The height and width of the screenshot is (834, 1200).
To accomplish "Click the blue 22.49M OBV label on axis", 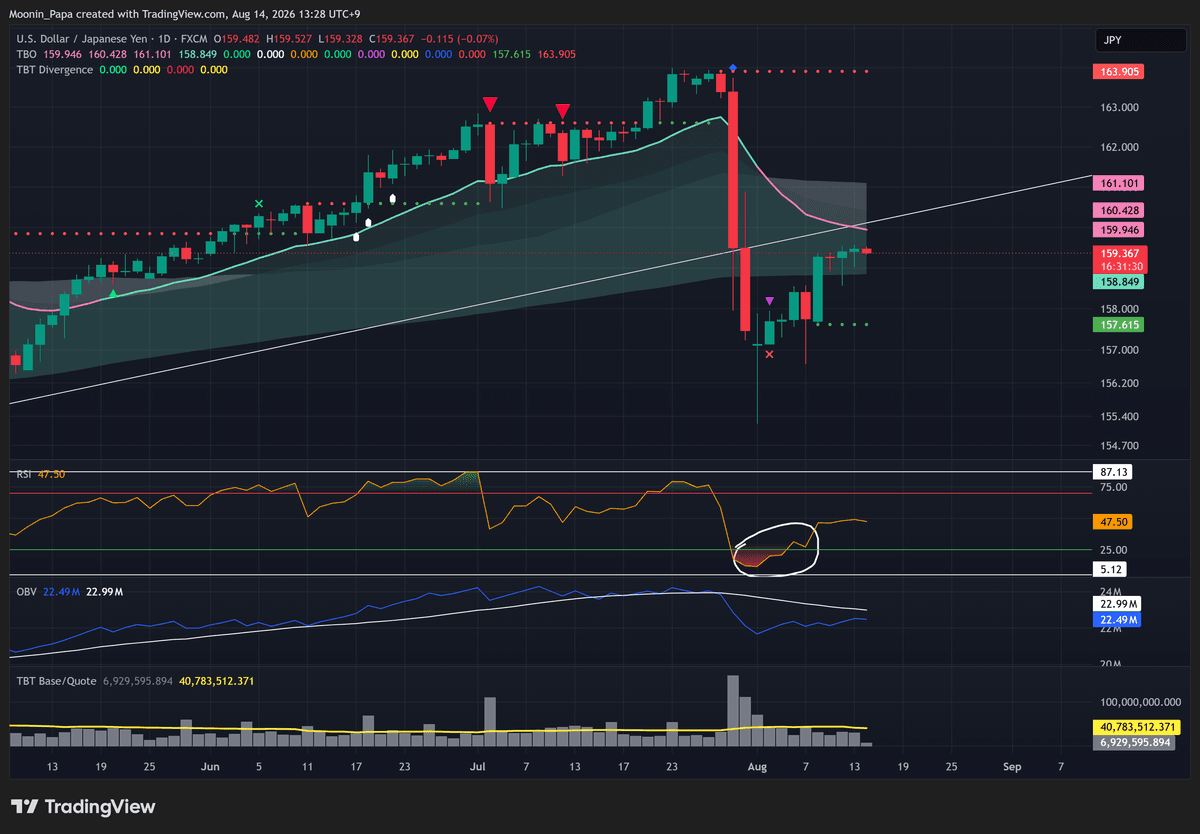I will click(1116, 620).
